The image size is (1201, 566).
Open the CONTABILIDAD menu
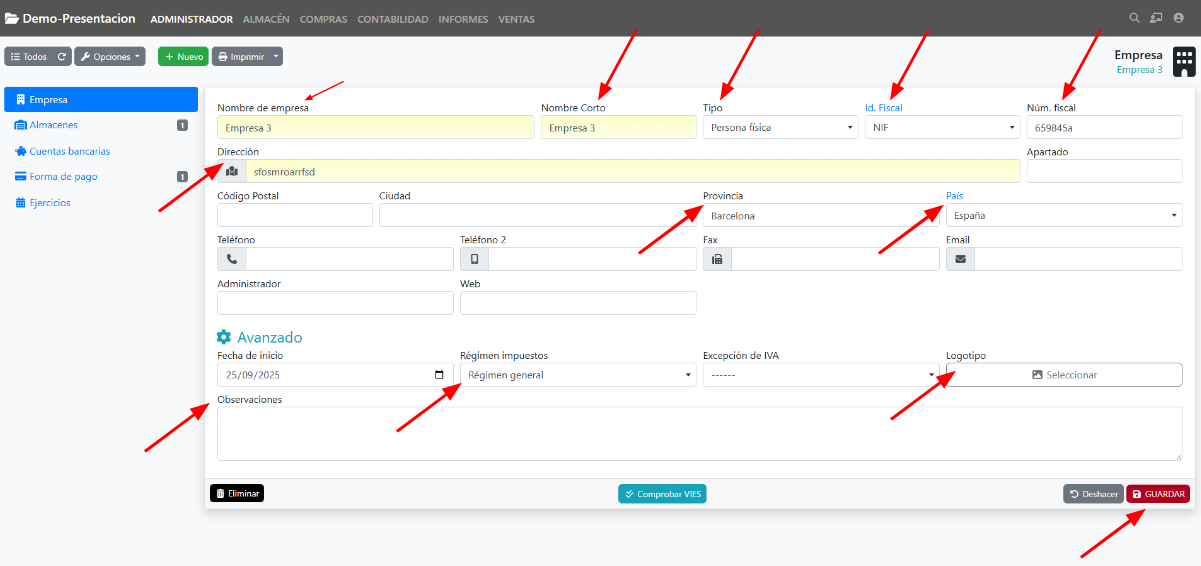[x=392, y=19]
